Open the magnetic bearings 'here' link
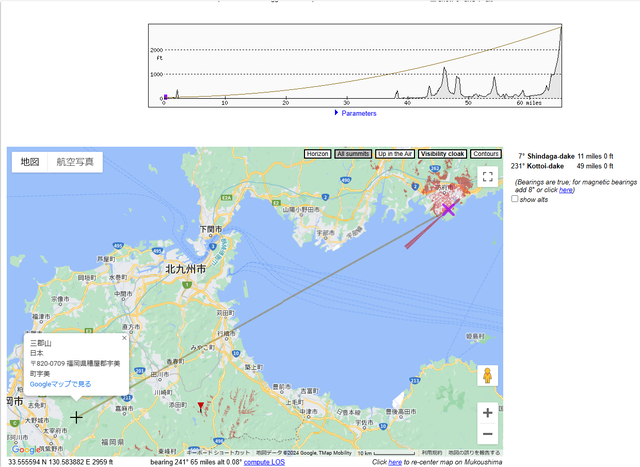The image size is (640, 467). pos(565,190)
